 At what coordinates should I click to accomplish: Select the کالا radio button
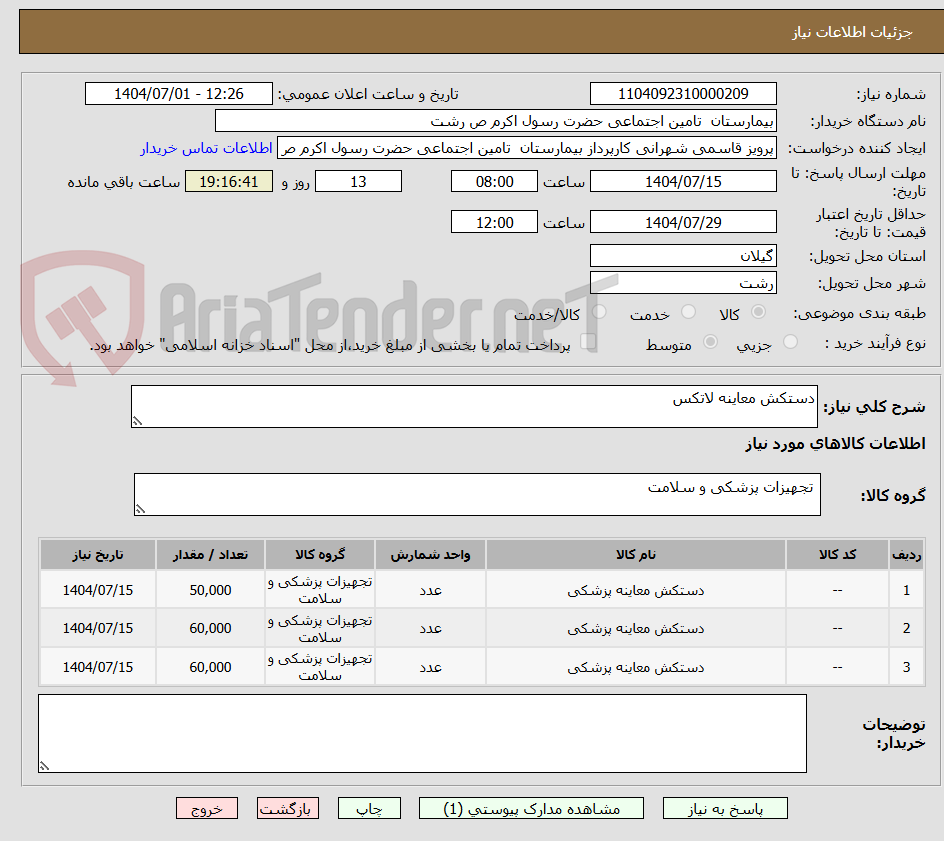click(x=758, y=312)
